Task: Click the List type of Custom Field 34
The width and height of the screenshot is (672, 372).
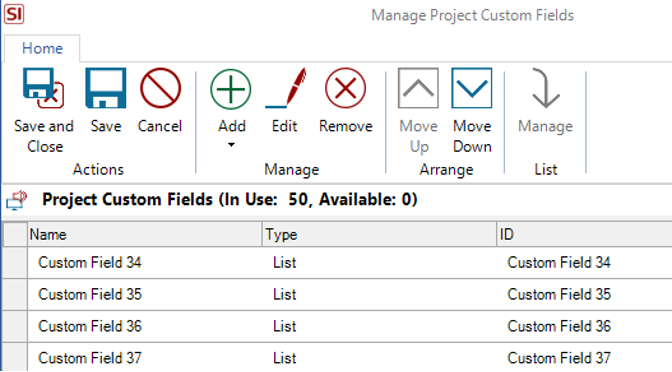Action: coord(379,263)
